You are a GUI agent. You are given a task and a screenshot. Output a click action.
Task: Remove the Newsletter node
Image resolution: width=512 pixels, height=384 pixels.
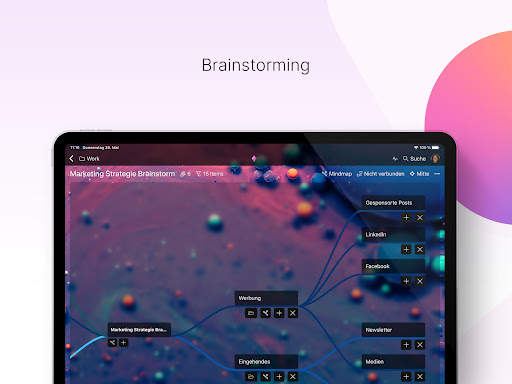point(420,345)
